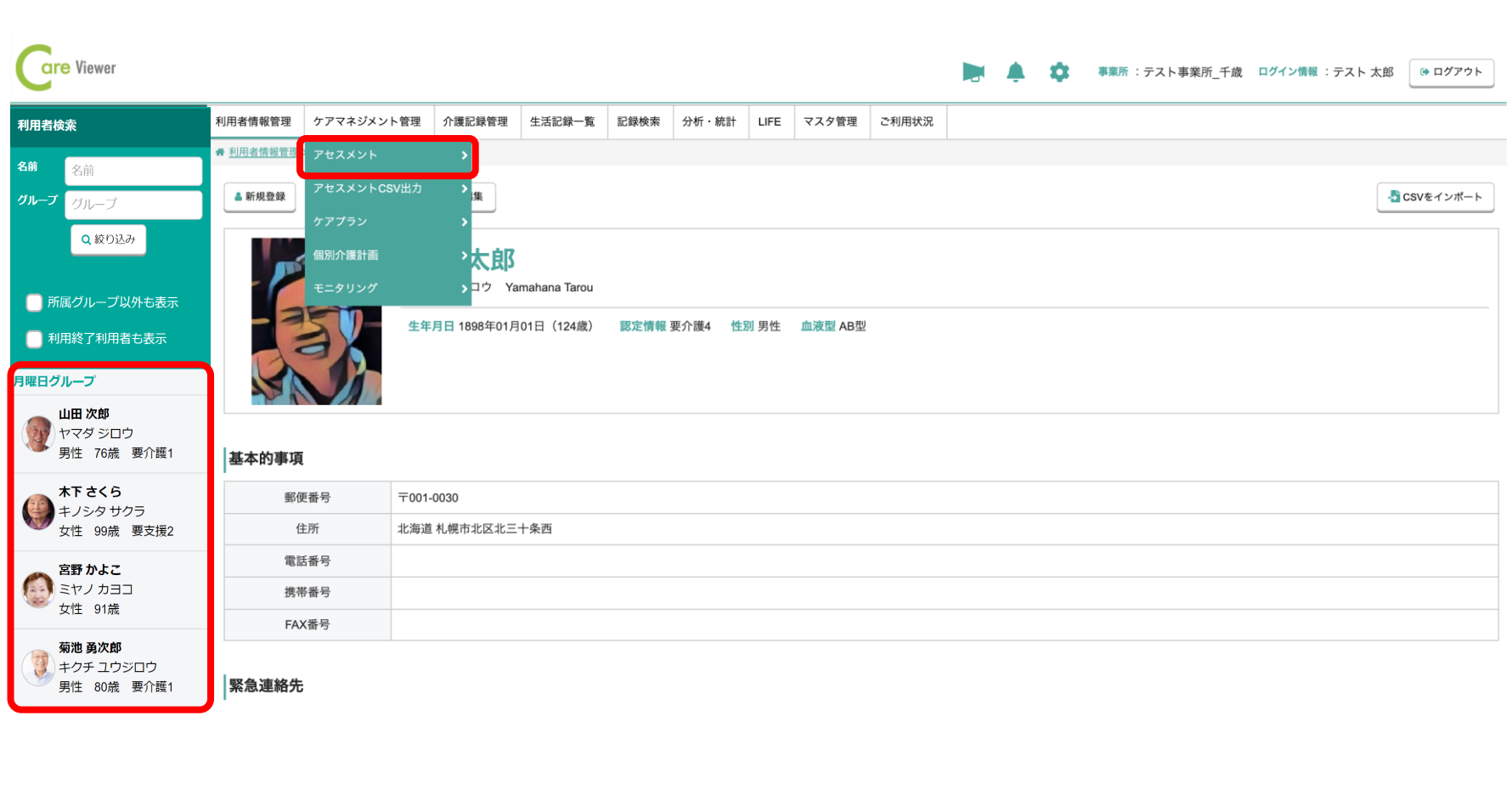Select 木下 さくら's avatar photo
The width and height of the screenshot is (1512, 795).
38,512
